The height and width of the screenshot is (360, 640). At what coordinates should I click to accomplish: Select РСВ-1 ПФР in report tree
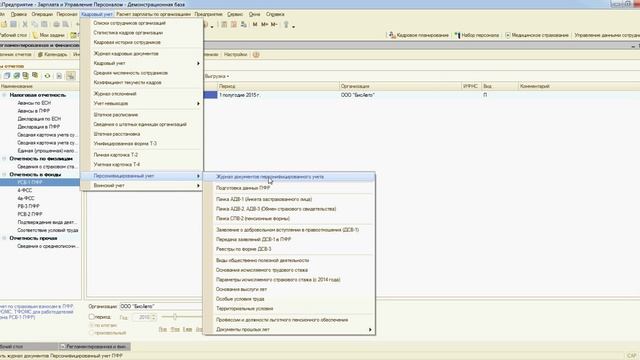[30, 182]
